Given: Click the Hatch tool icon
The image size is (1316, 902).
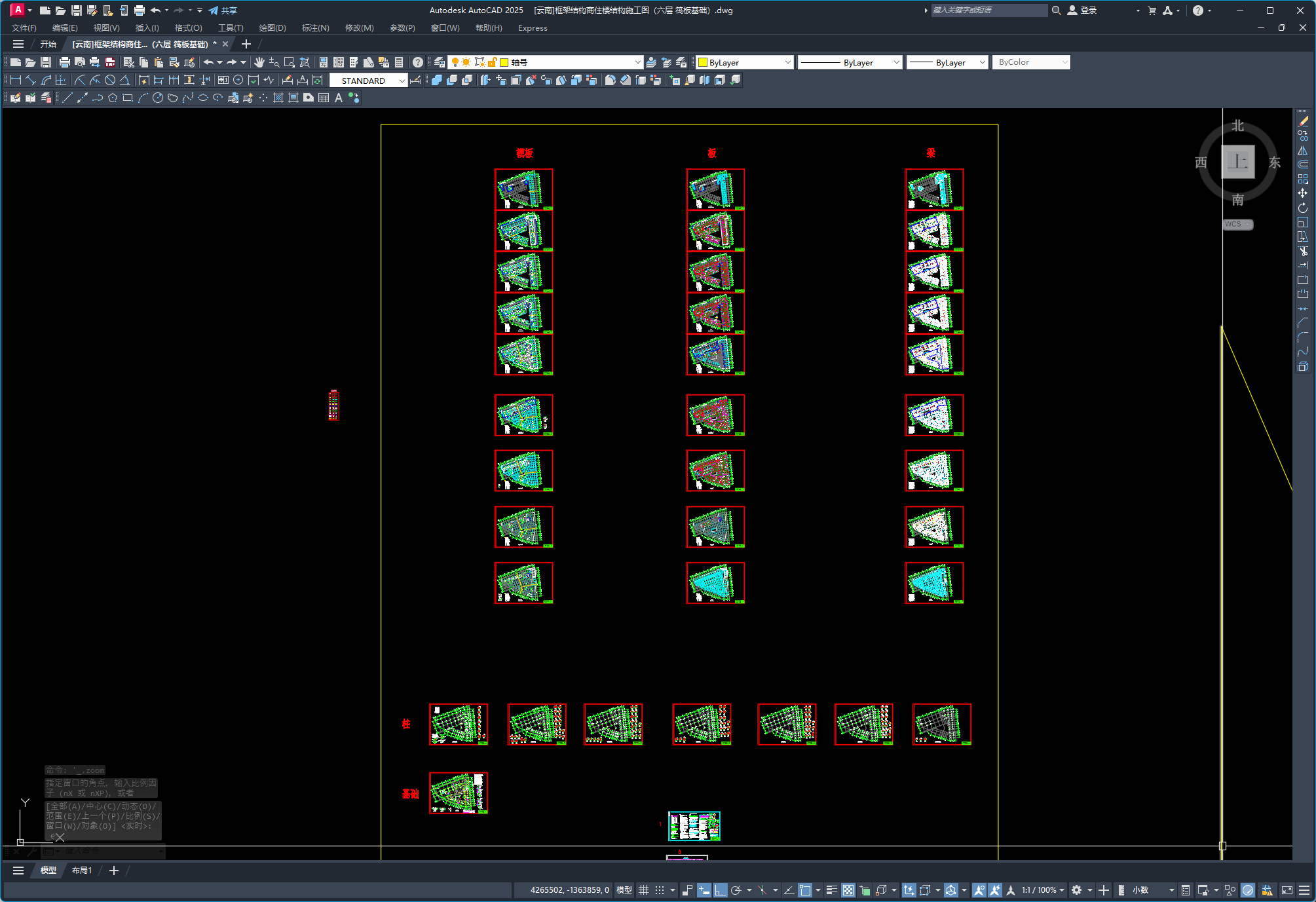Looking at the screenshot, I should [278, 98].
